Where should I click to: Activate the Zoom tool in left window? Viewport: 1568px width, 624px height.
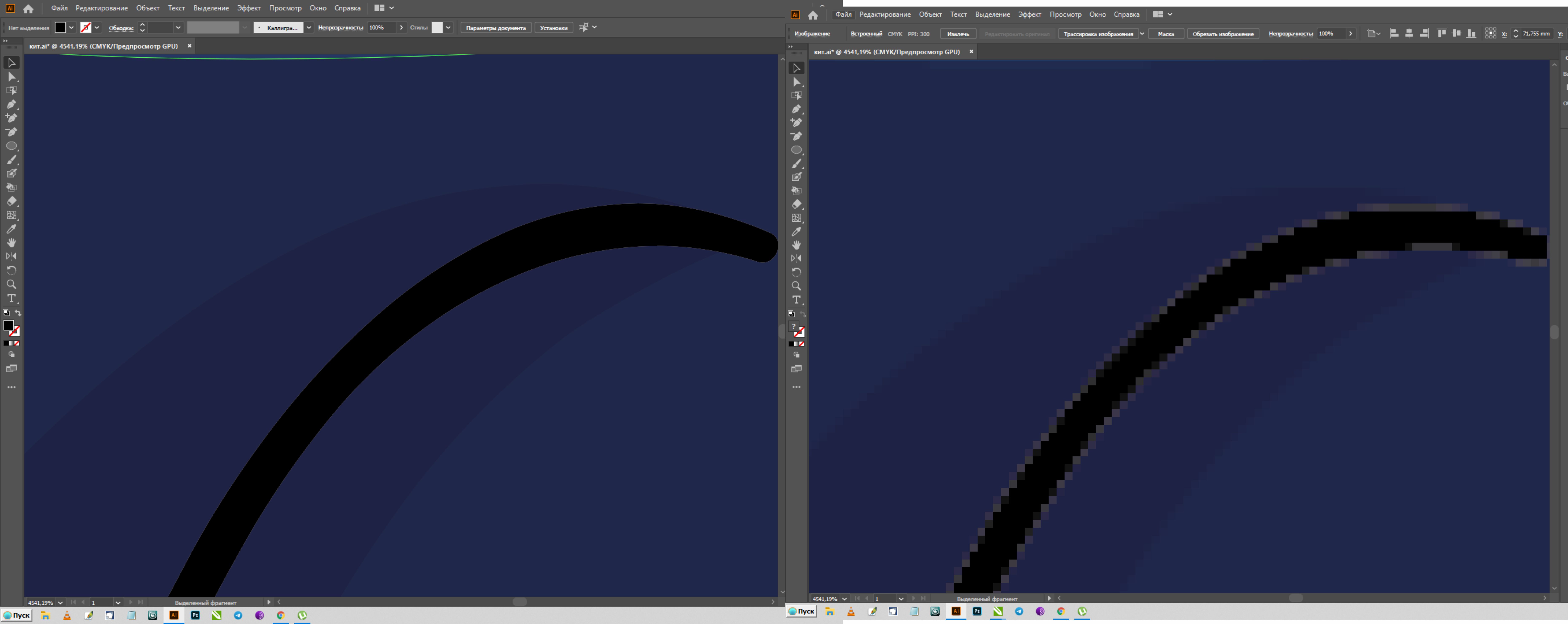click(12, 284)
